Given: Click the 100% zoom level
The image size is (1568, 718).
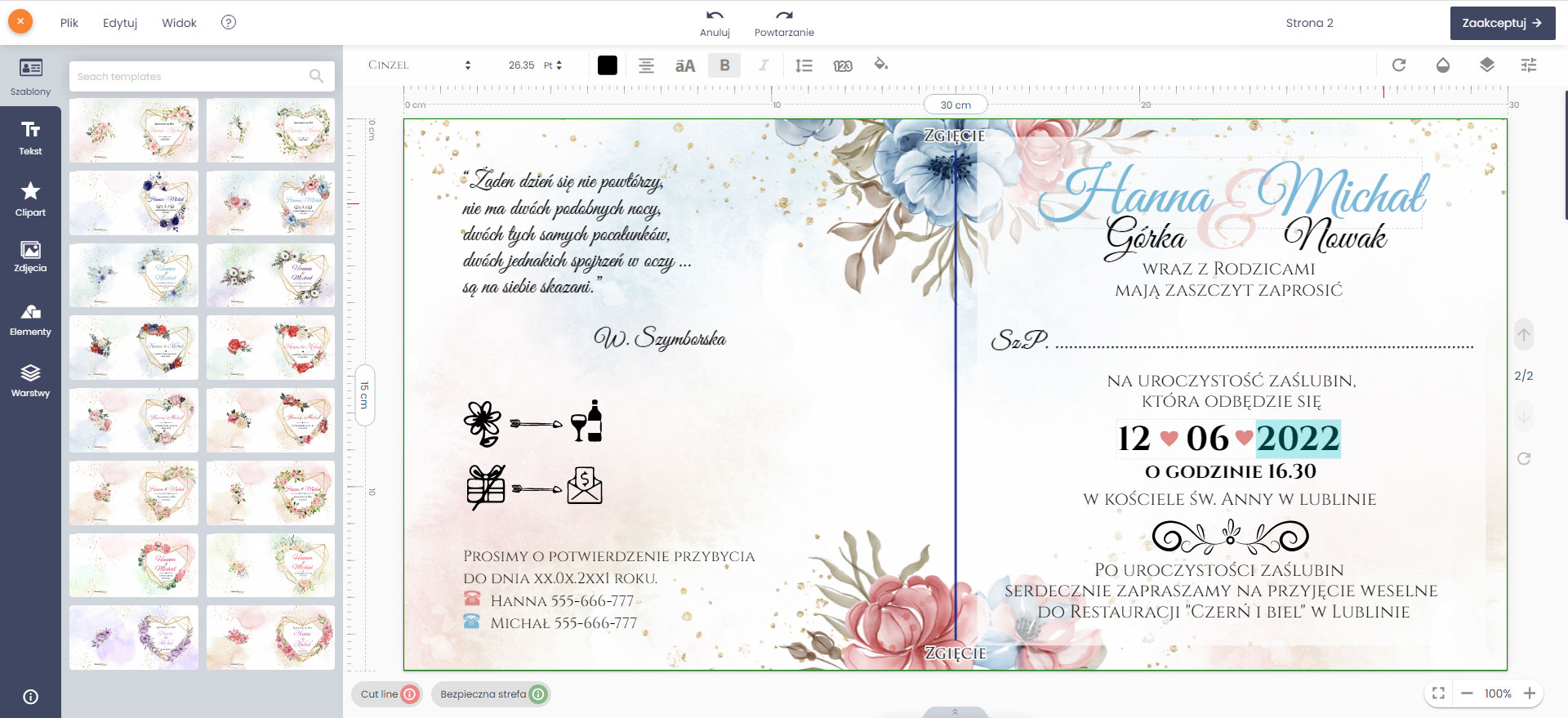Looking at the screenshot, I should coord(1498,693).
